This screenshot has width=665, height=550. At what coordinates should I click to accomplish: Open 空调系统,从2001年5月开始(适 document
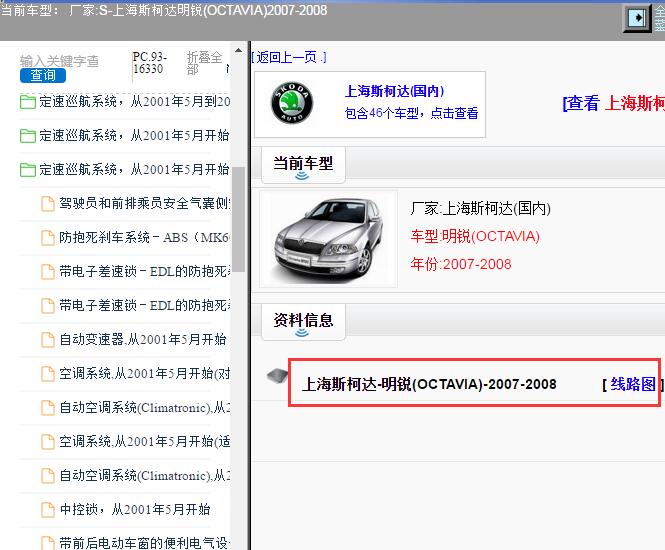pyautogui.click(x=145, y=442)
